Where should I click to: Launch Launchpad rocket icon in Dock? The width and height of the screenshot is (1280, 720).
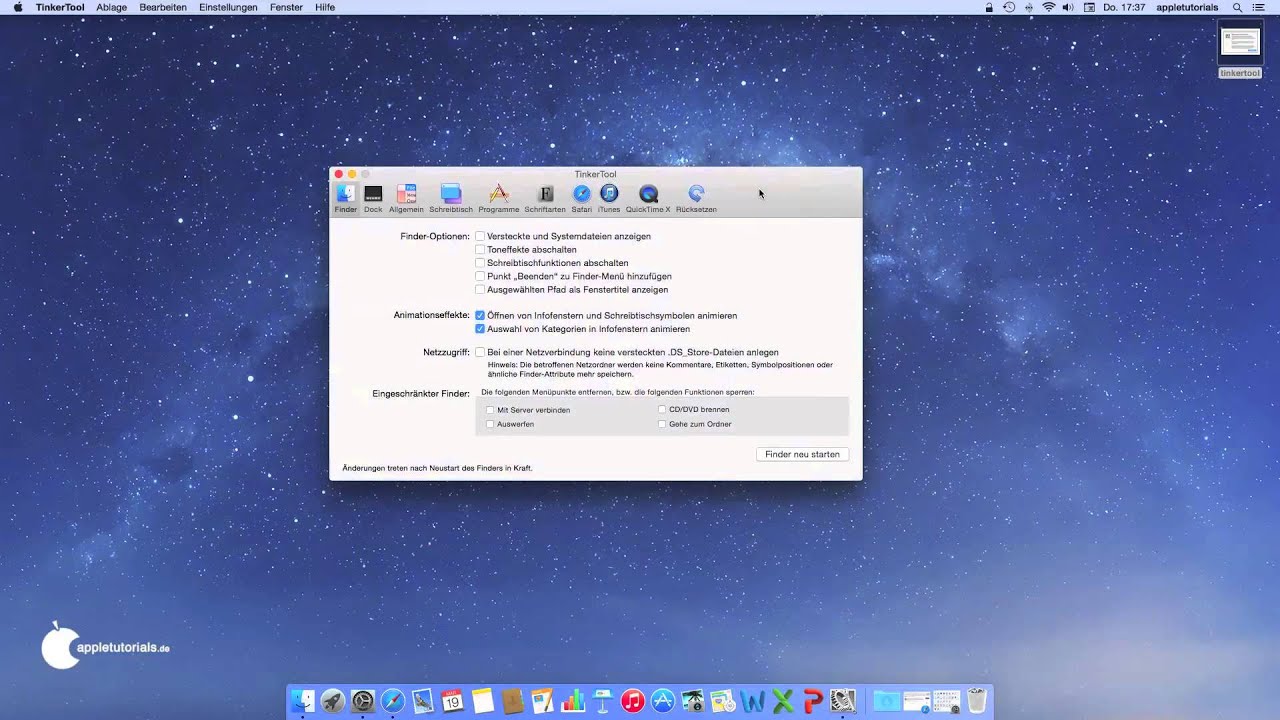[x=333, y=701]
